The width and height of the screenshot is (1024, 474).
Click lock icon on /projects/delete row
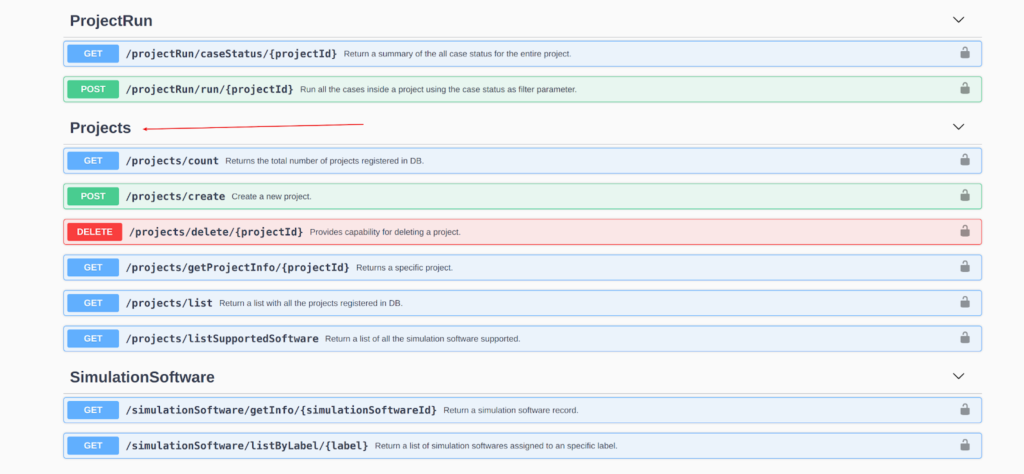[965, 231]
